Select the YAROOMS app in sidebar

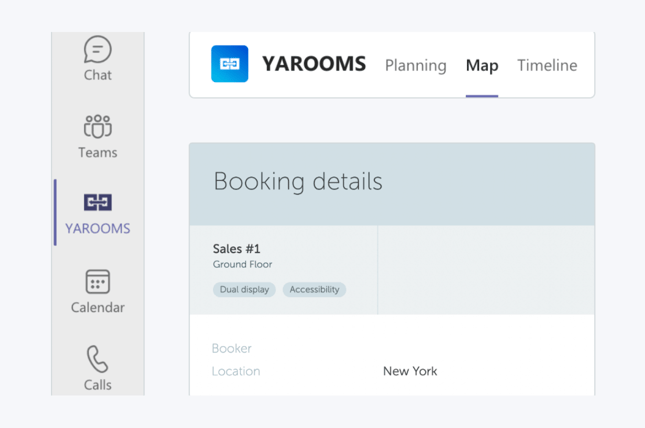point(97,214)
